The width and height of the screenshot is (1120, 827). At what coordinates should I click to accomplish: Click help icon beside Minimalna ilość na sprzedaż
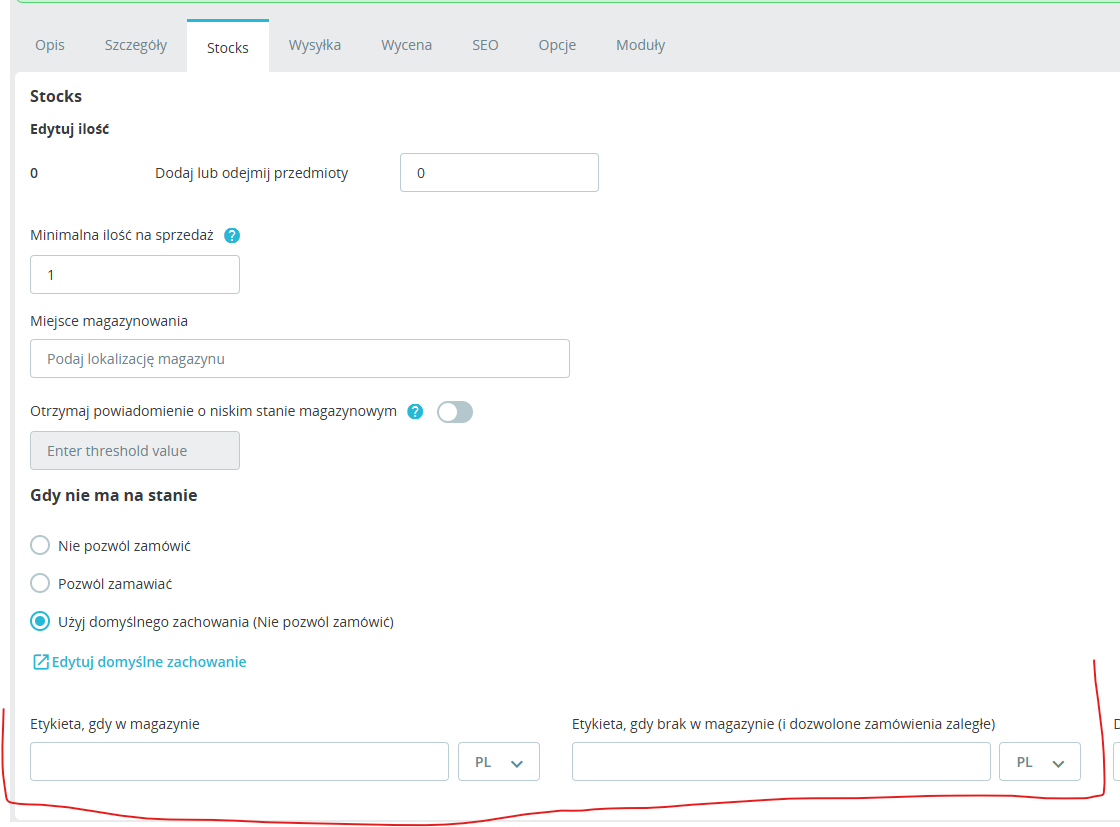232,236
